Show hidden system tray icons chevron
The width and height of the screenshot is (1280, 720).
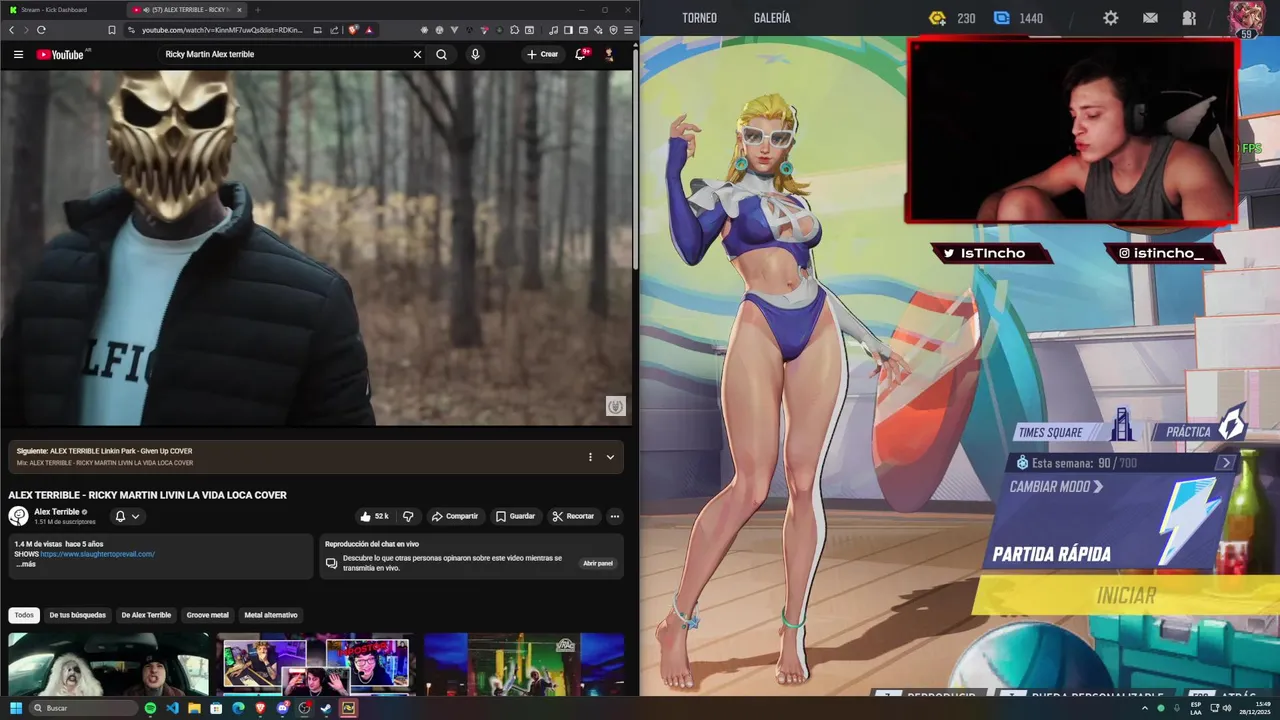(1145, 708)
